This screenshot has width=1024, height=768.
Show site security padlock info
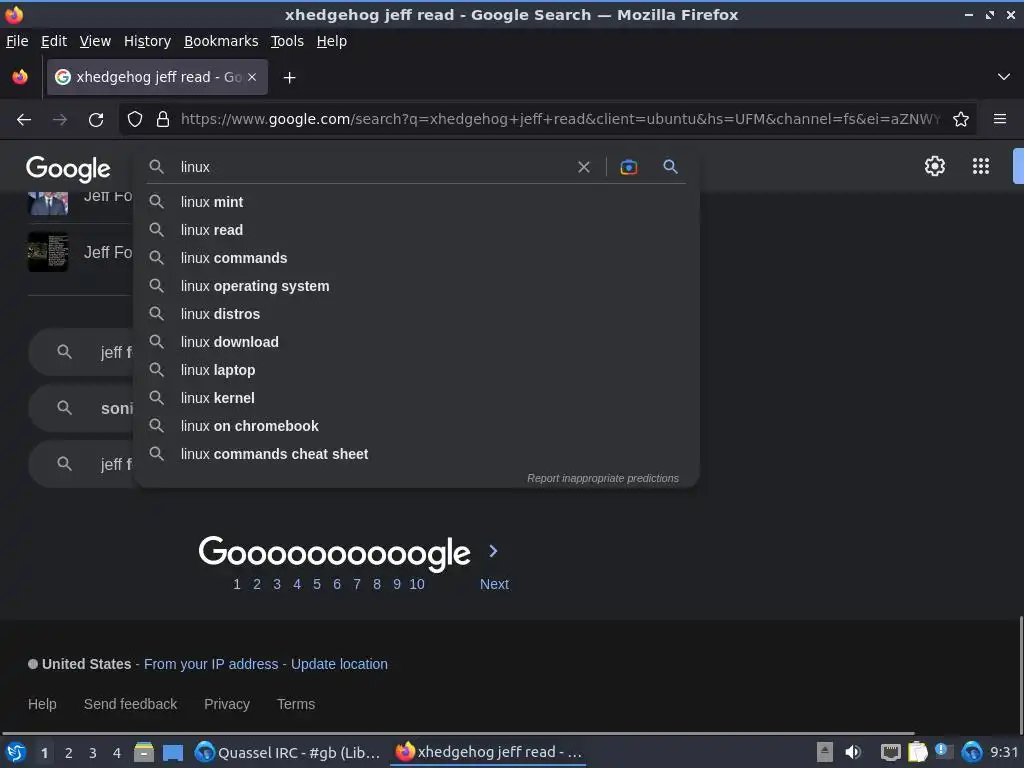point(163,120)
